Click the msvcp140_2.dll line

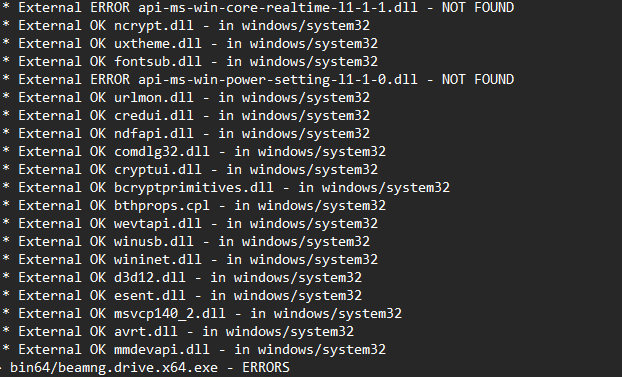click(x=202, y=314)
